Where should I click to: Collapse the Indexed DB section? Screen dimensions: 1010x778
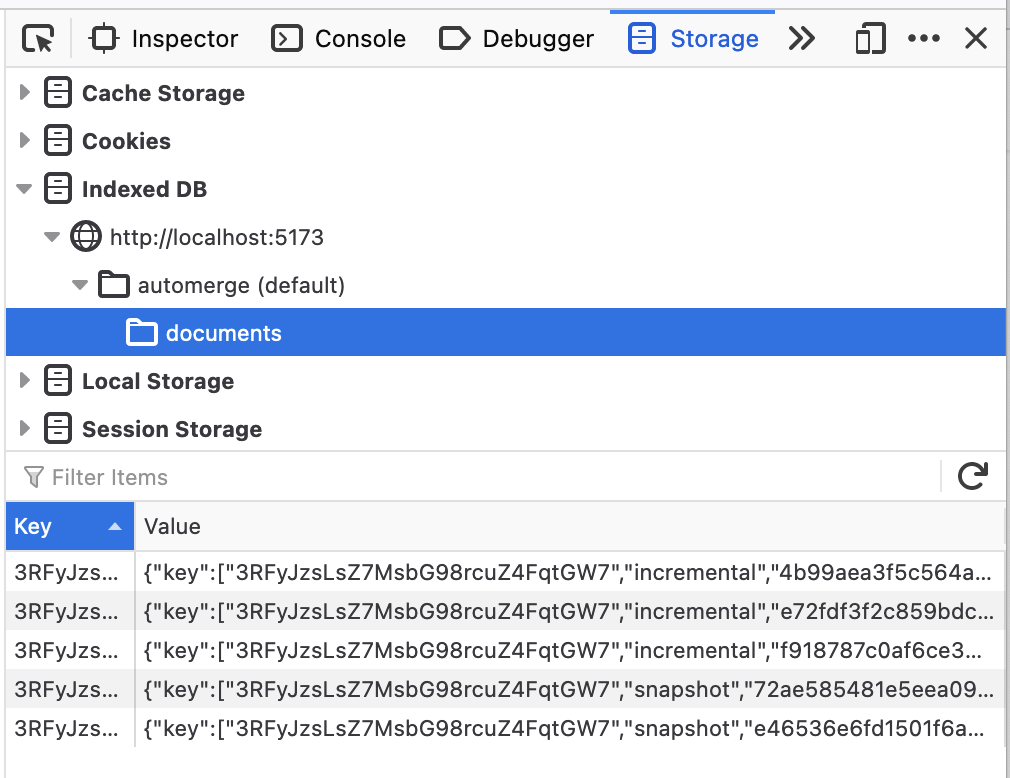[x=24, y=189]
